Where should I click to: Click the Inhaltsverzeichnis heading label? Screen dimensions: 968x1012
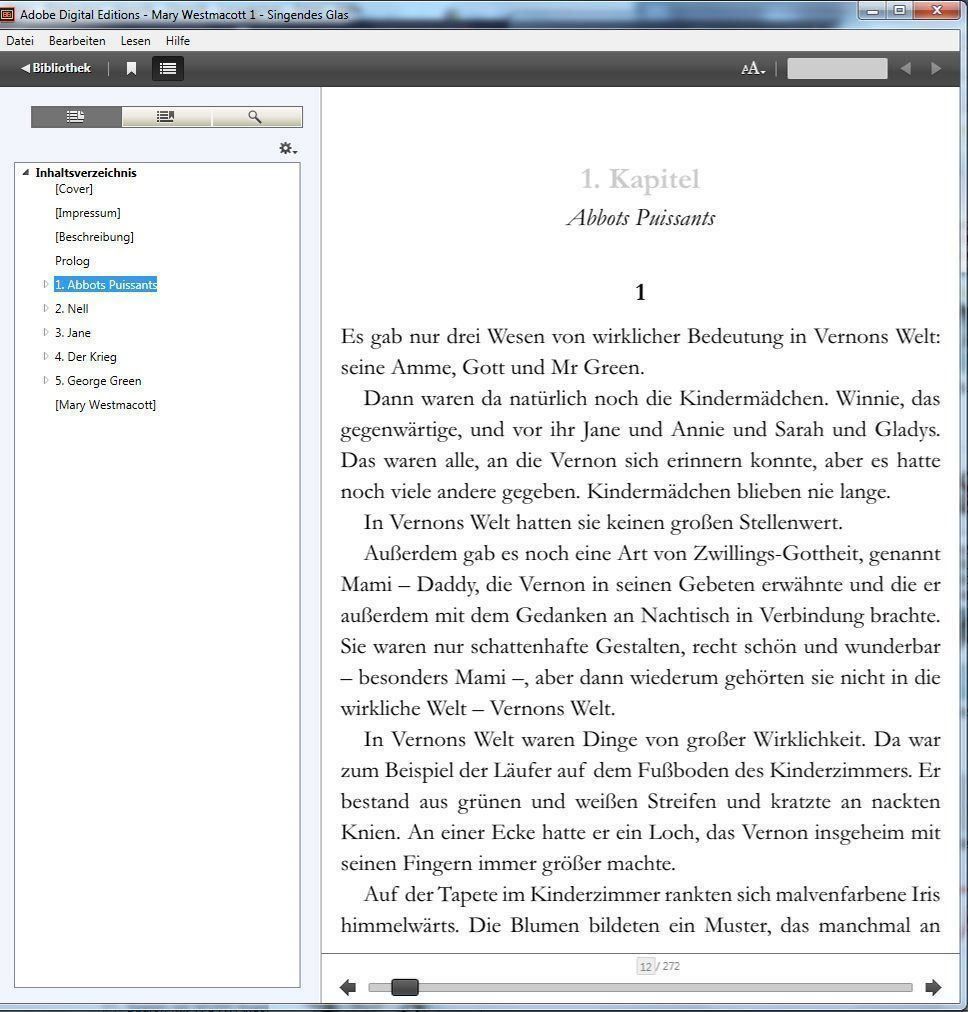coord(86,172)
